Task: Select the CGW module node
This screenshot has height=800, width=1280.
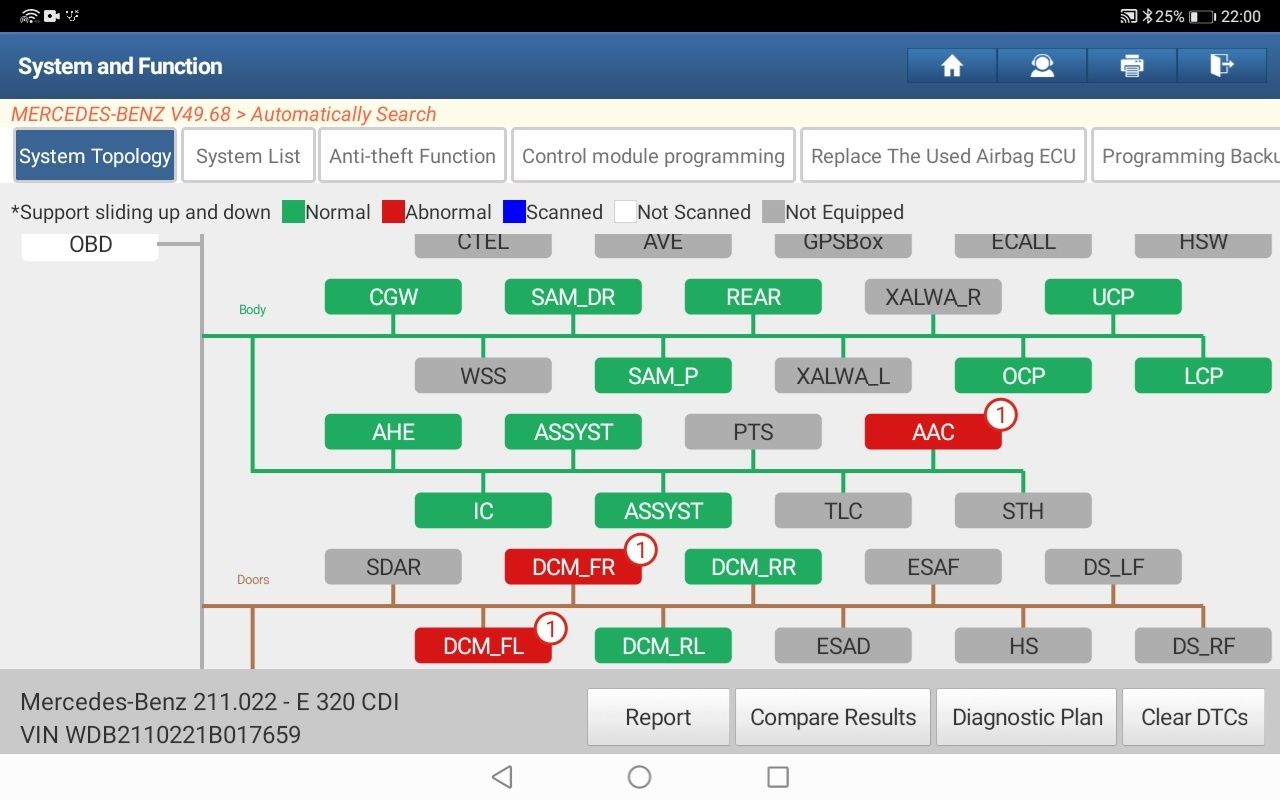Action: 393,297
